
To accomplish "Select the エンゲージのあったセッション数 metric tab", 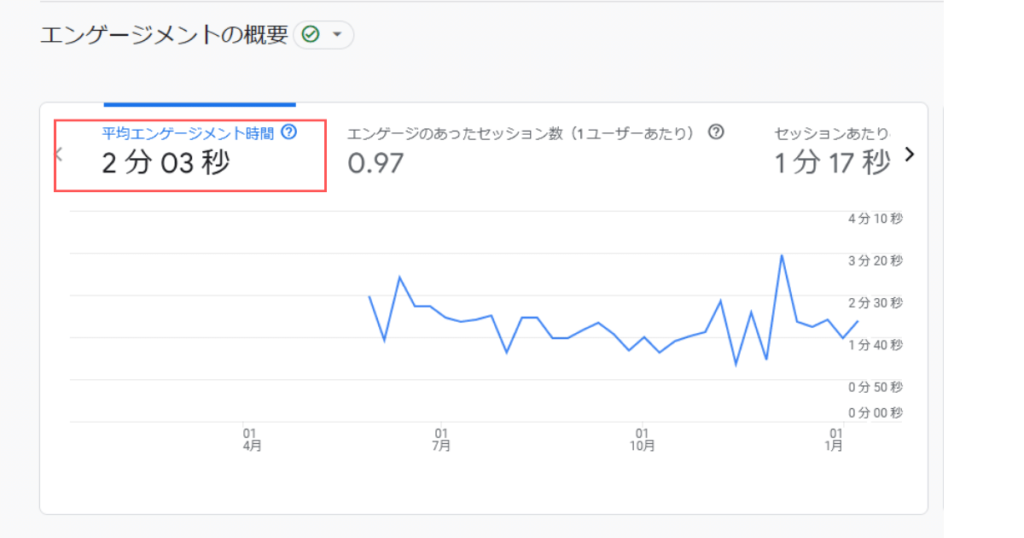I will (536, 153).
